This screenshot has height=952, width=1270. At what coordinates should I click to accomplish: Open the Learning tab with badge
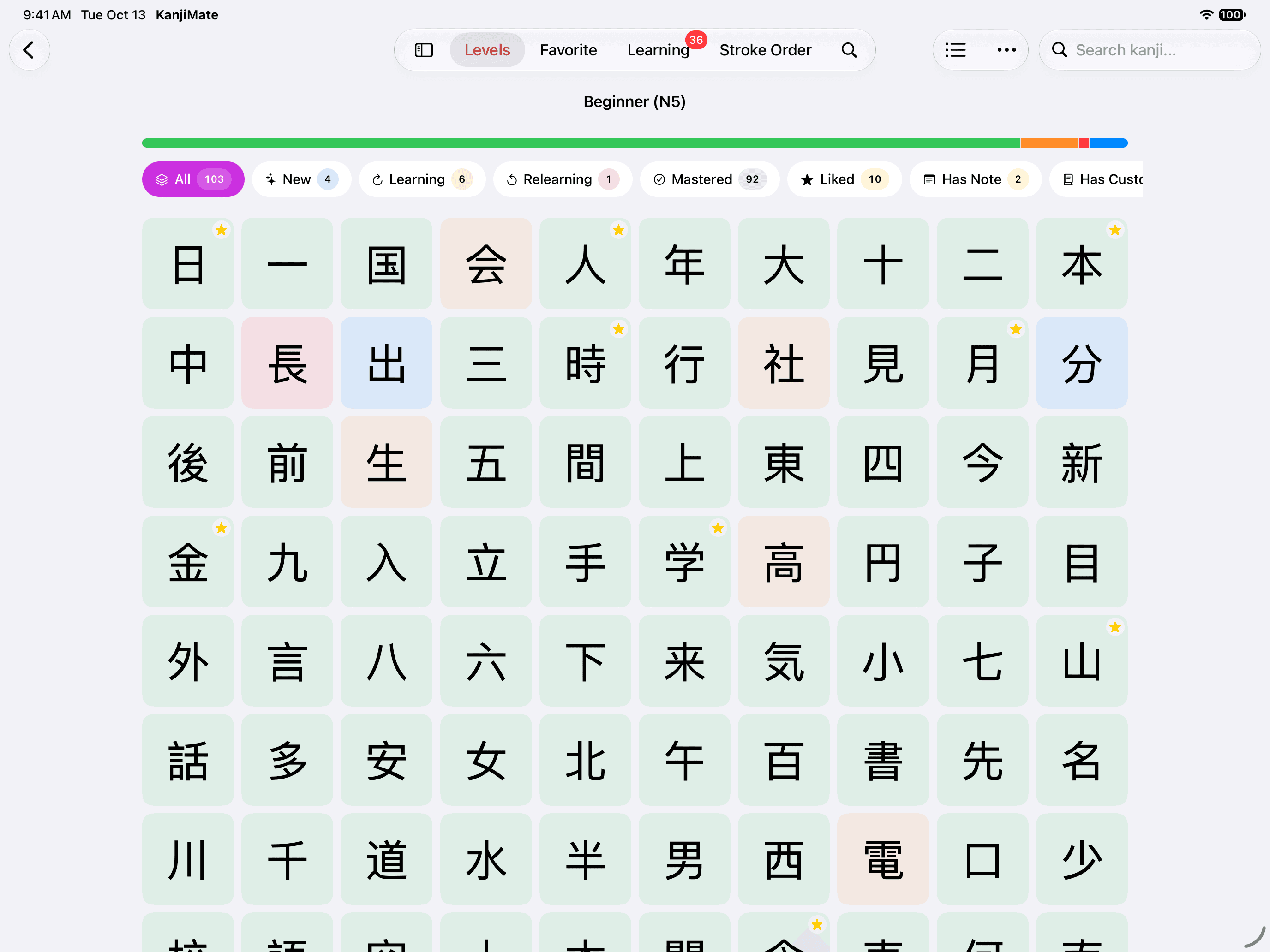[659, 50]
